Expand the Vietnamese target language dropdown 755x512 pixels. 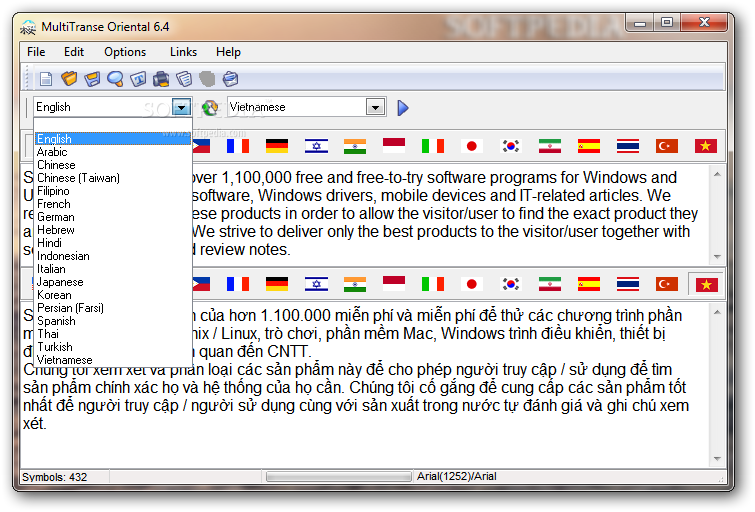click(375, 107)
